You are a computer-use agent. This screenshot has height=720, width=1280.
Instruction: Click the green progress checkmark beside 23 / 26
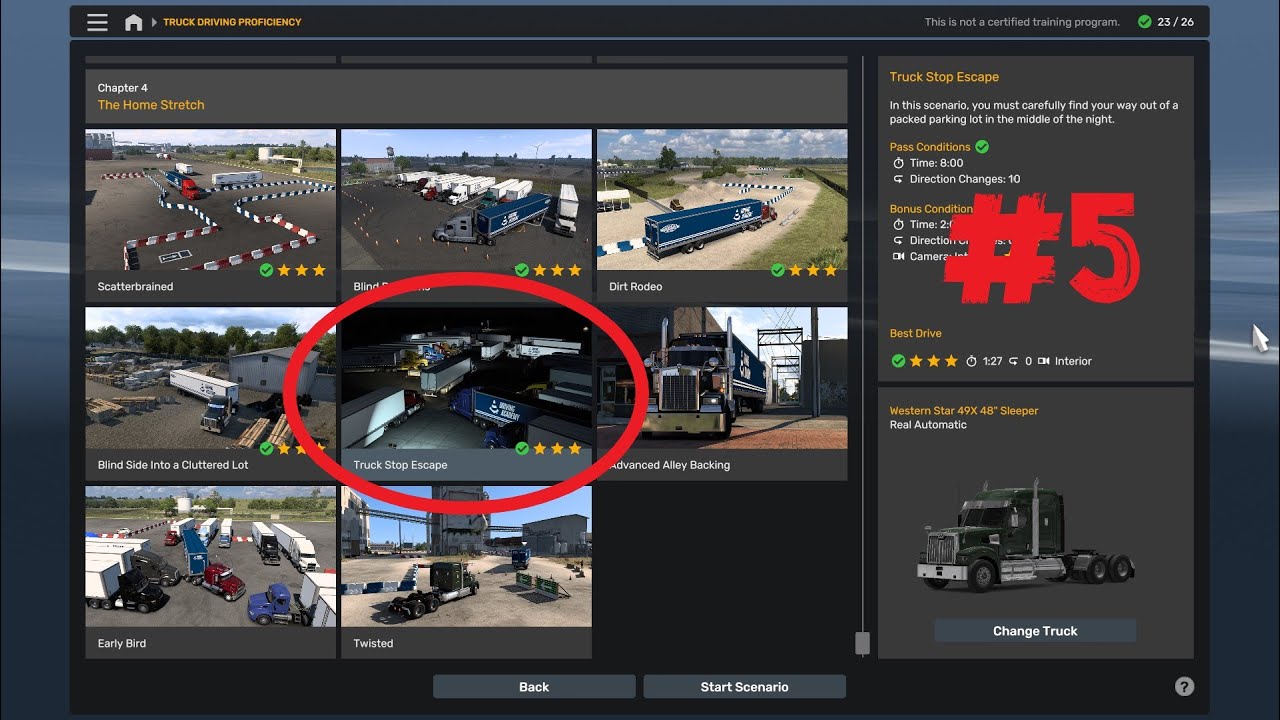1144,22
